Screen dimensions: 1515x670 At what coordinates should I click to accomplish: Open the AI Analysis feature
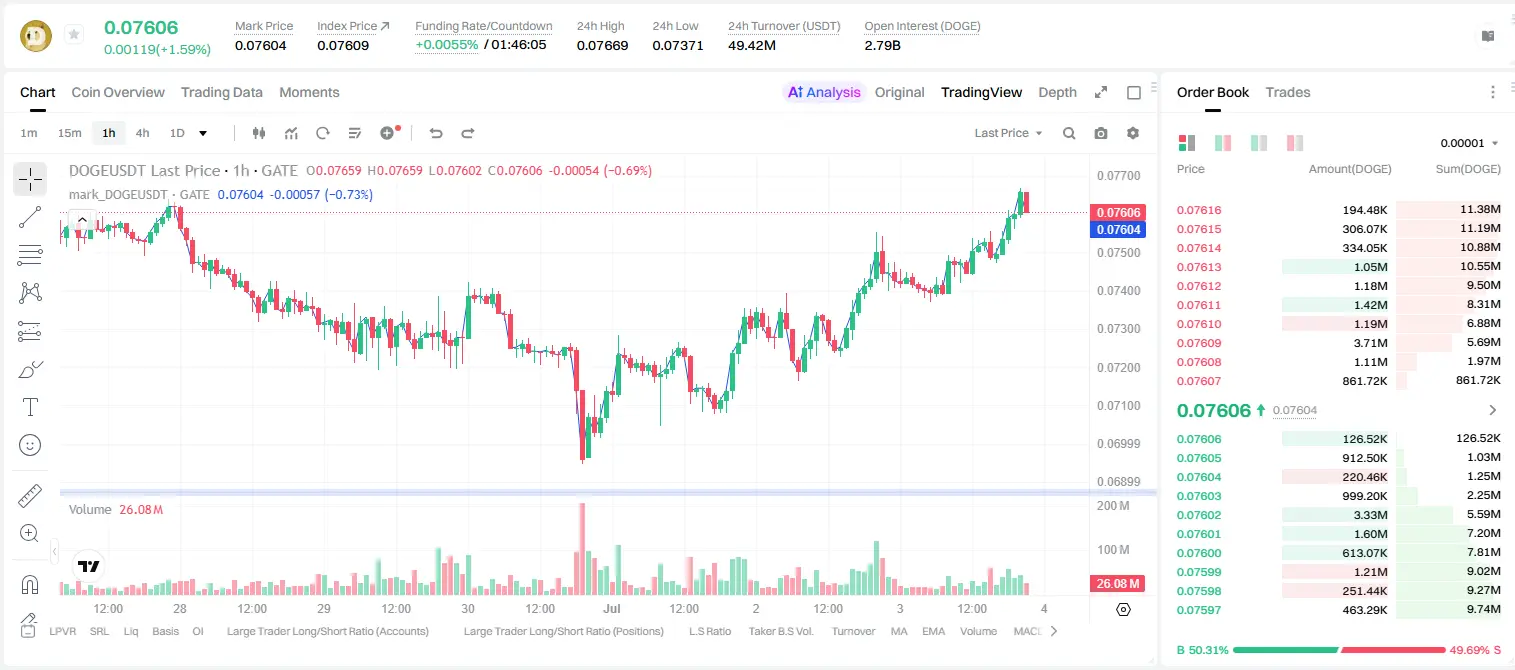823,92
